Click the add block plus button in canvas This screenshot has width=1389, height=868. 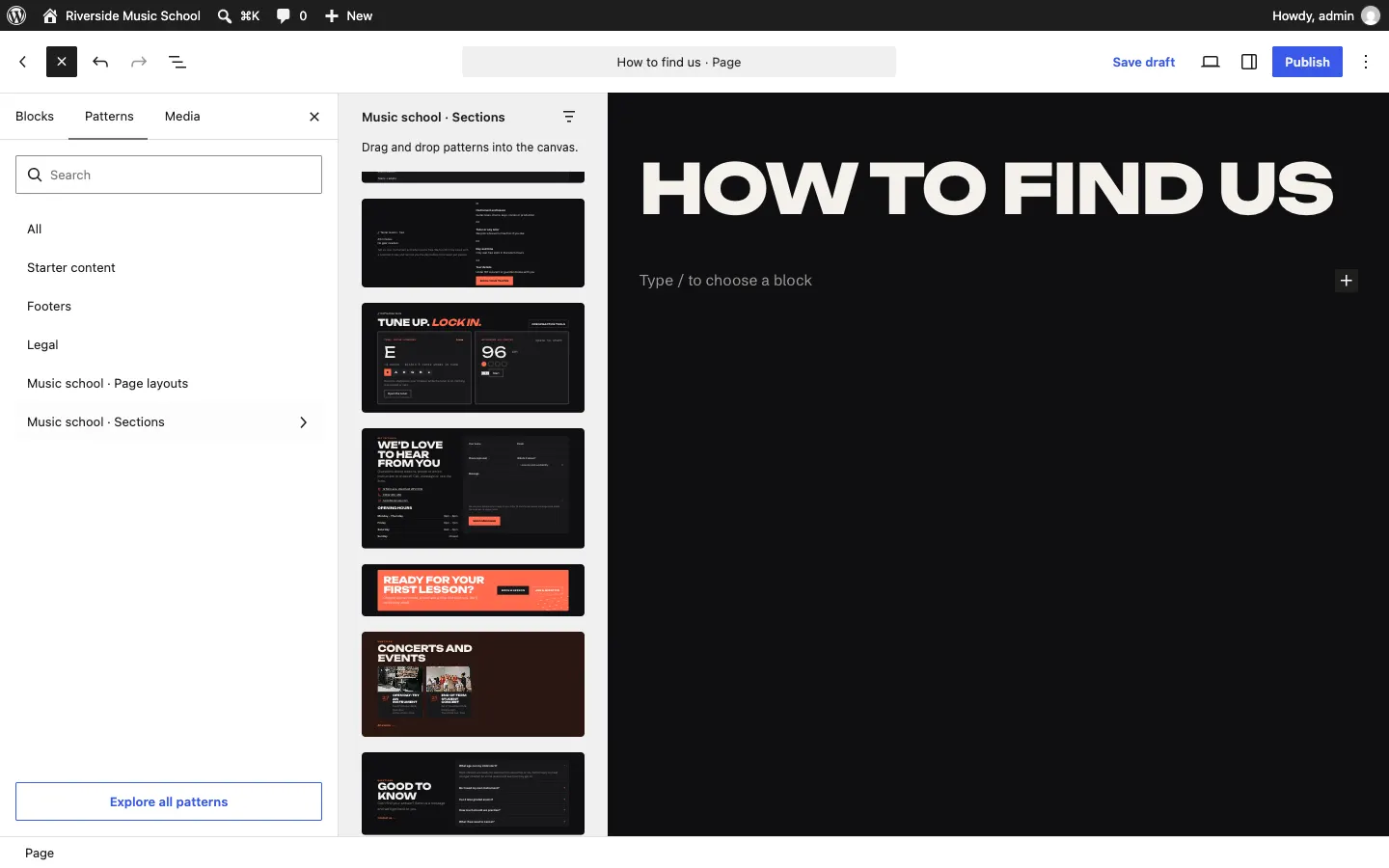coord(1347,281)
